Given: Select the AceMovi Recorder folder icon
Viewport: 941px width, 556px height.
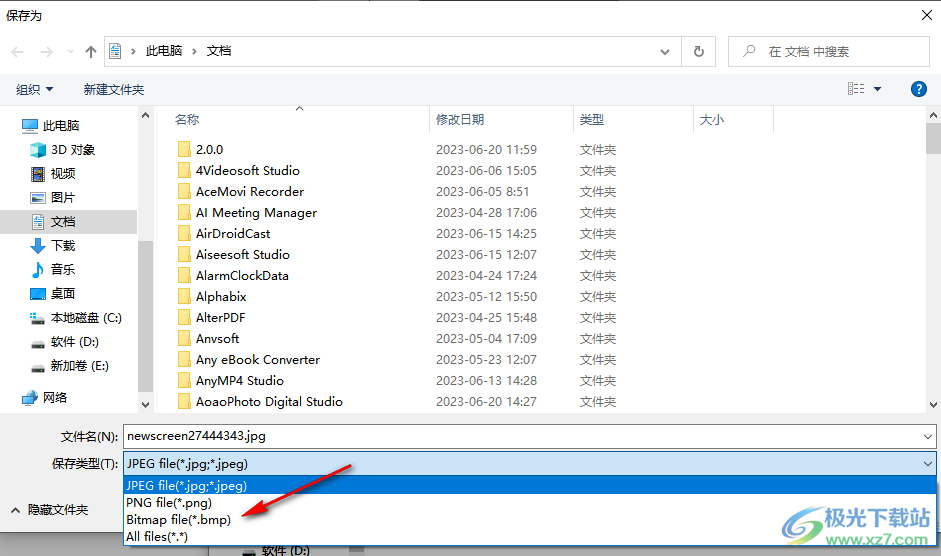Looking at the screenshot, I should point(184,191).
